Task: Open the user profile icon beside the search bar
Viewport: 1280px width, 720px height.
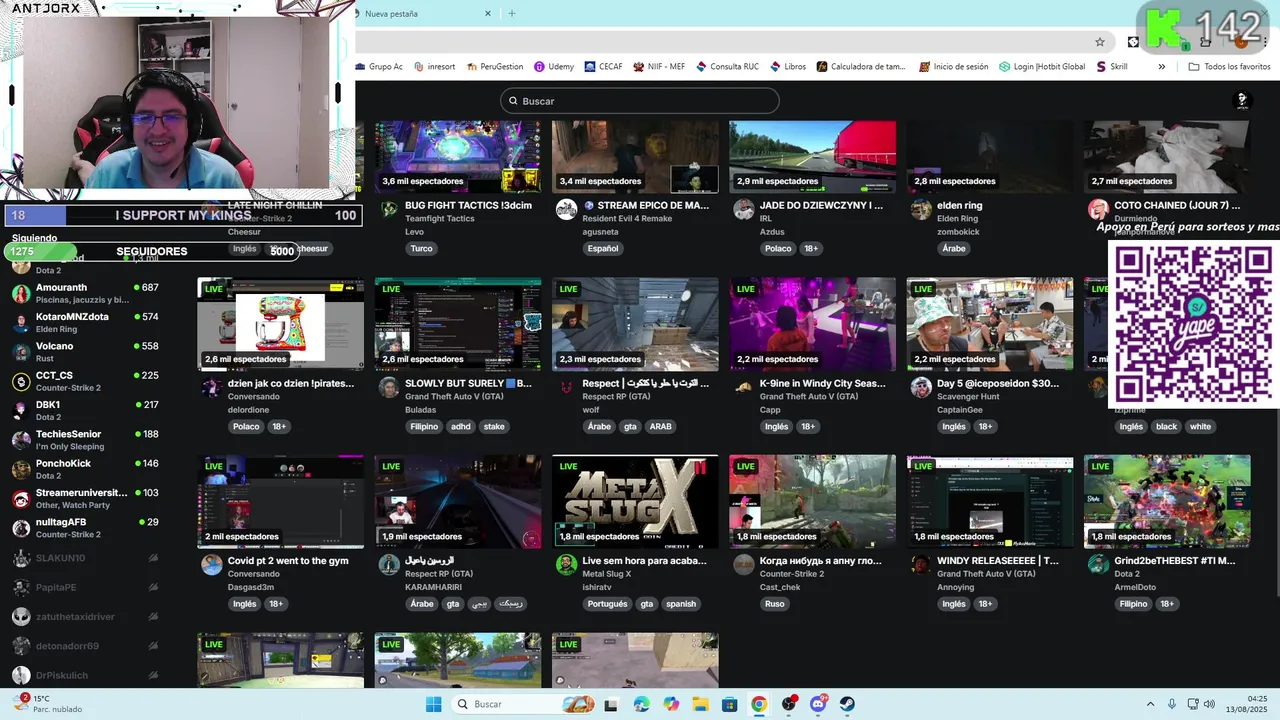Action: tap(1242, 100)
